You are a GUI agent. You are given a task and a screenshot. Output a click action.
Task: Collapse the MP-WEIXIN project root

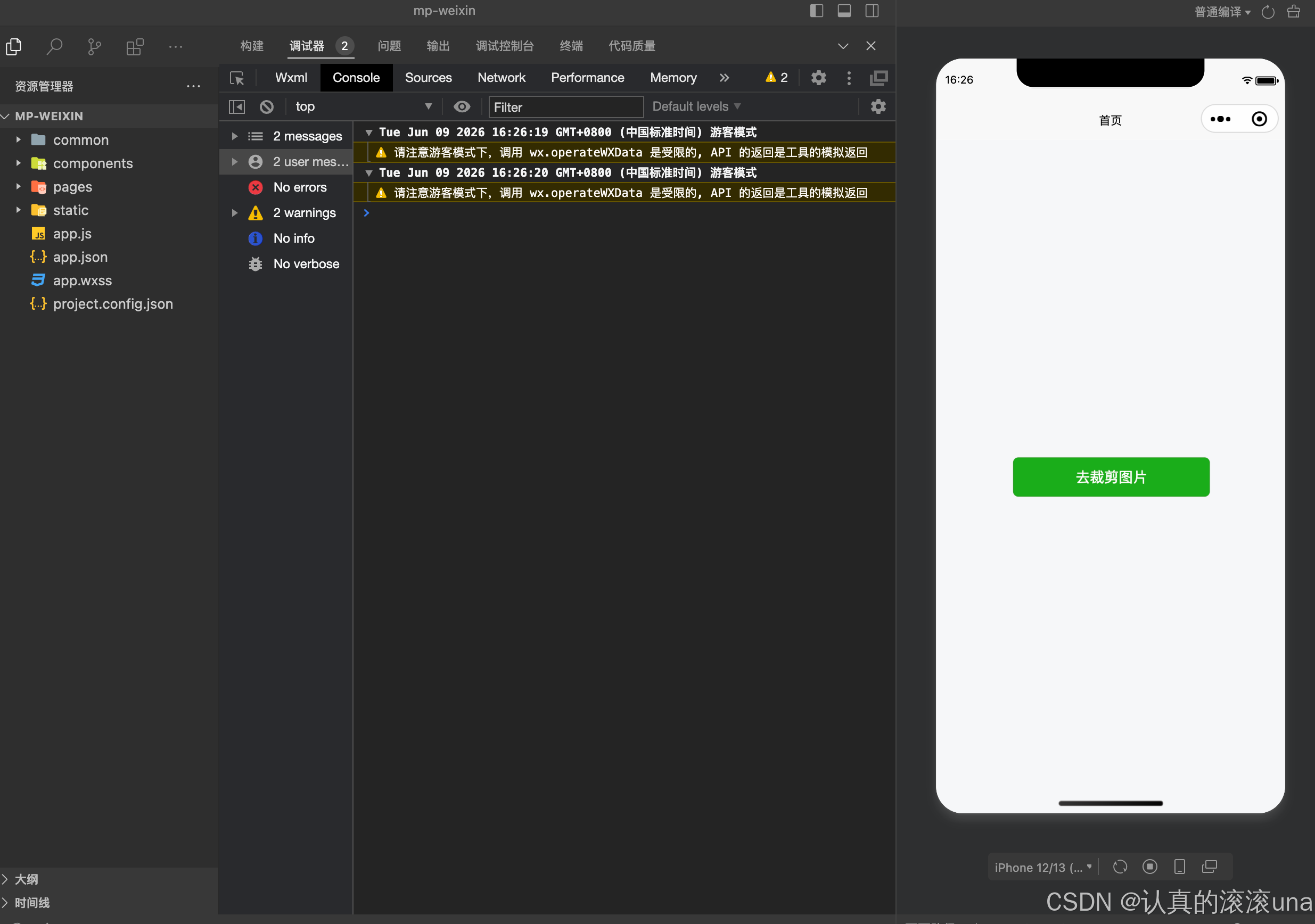(109, 116)
